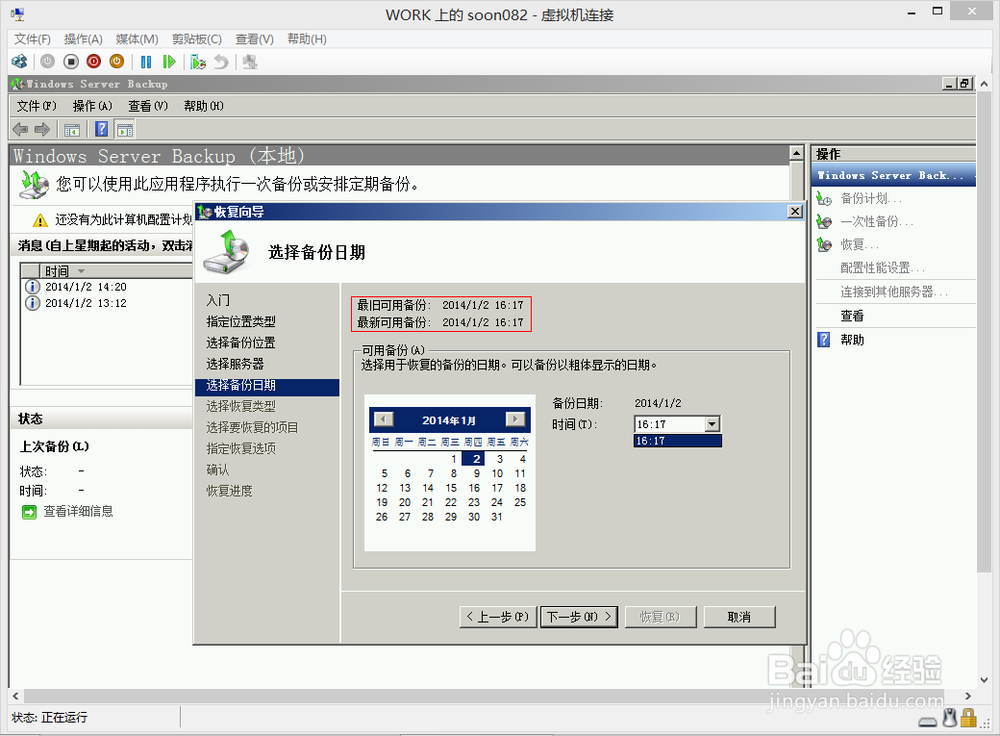Screen dimensions: 1000x736
Task: Go forward with the right arrow toolbar icon
Action: click(x=42, y=129)
